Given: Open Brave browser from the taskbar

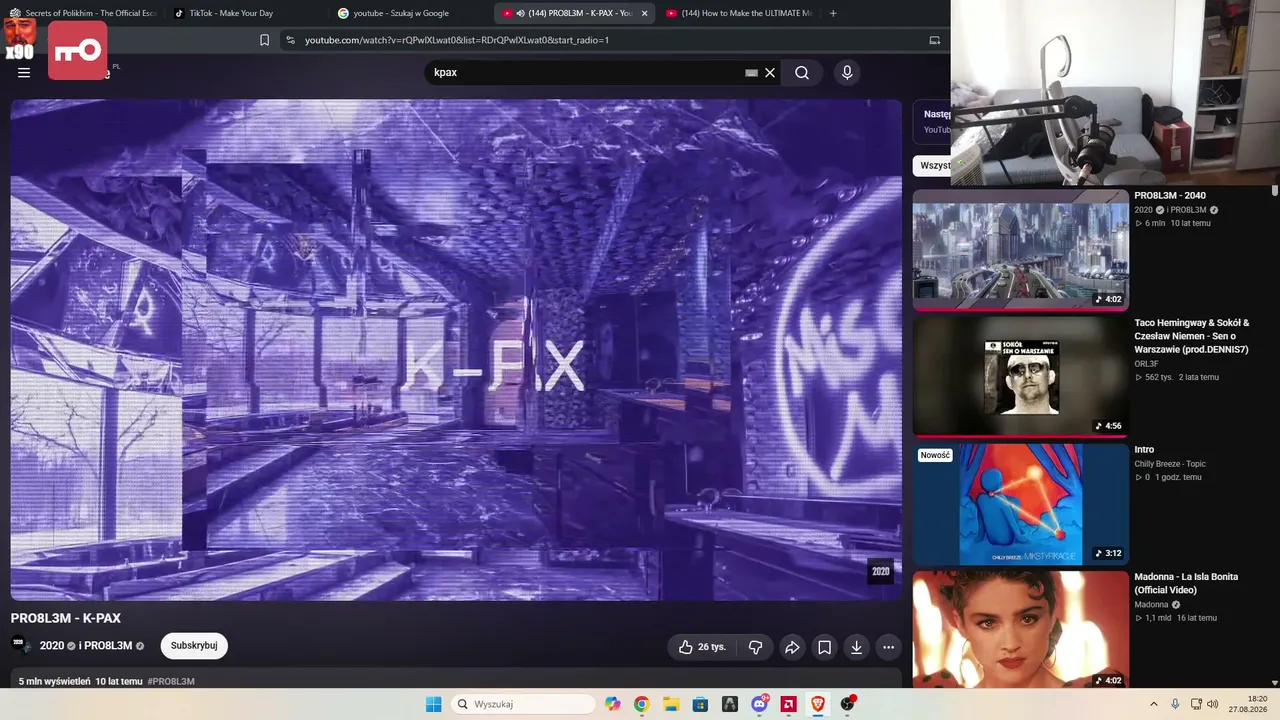Looking at the screenshot, I should [x=819, y=704].
